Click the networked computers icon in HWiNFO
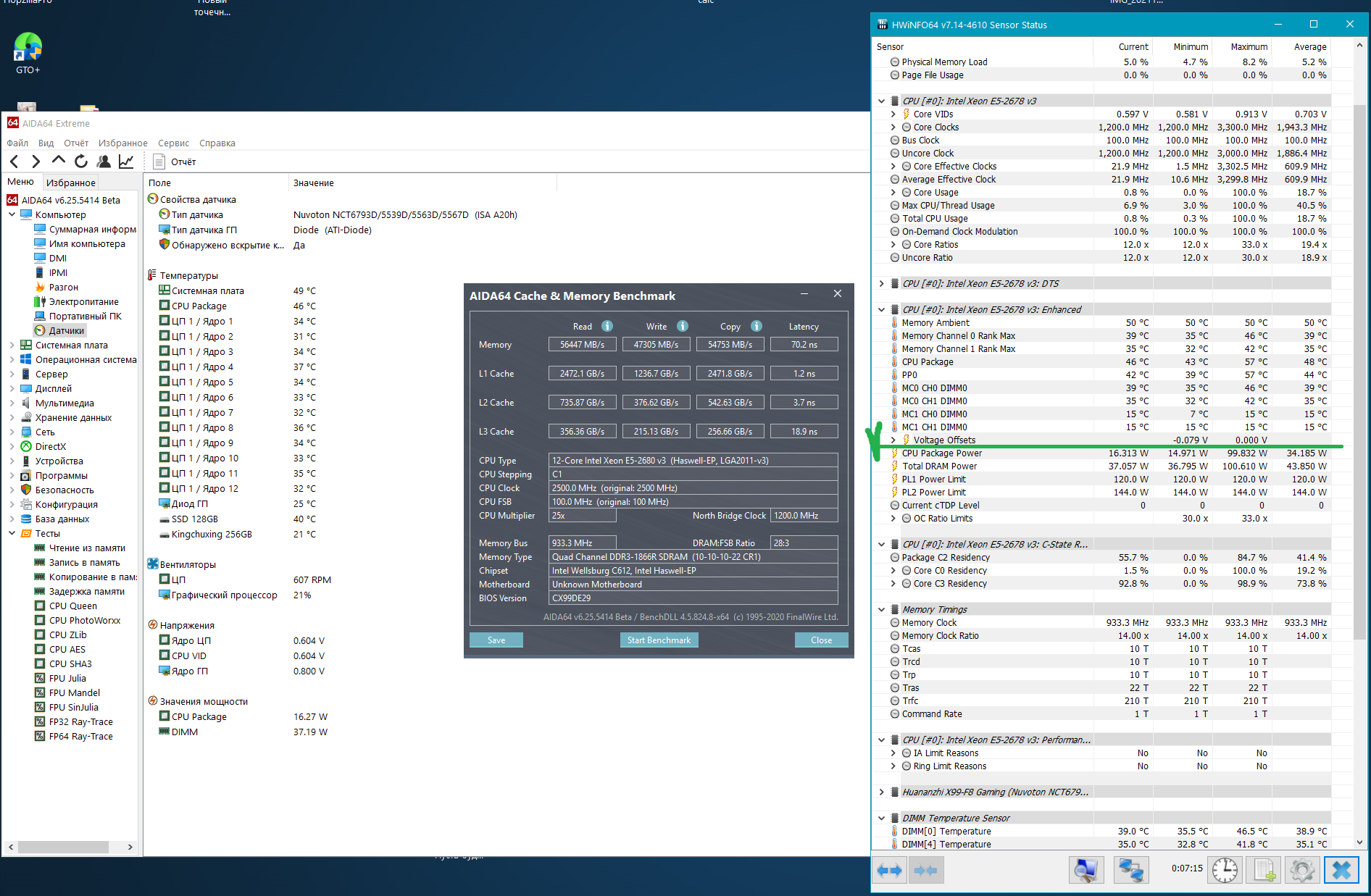The width and height of the screenshot is (1371, 896). point(1131,870)
